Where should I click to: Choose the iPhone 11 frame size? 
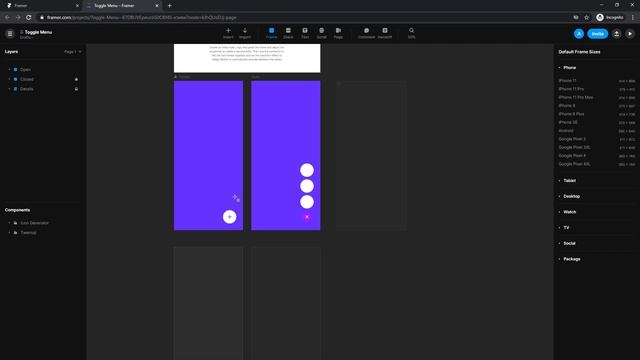[x=597, y=81]
